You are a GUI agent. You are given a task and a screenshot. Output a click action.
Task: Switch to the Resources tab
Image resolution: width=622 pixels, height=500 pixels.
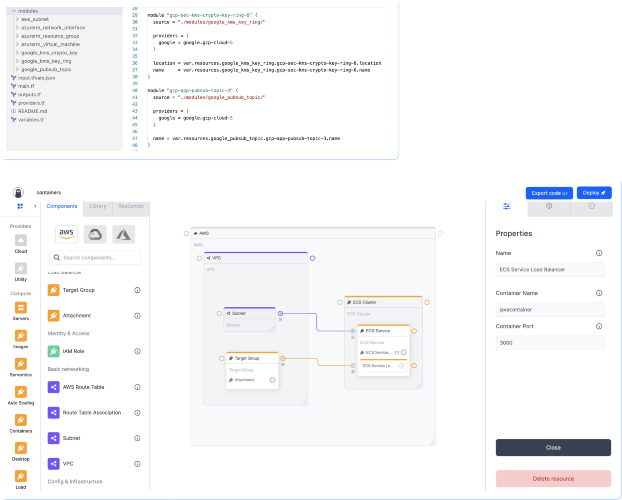[x=131, y=206]
